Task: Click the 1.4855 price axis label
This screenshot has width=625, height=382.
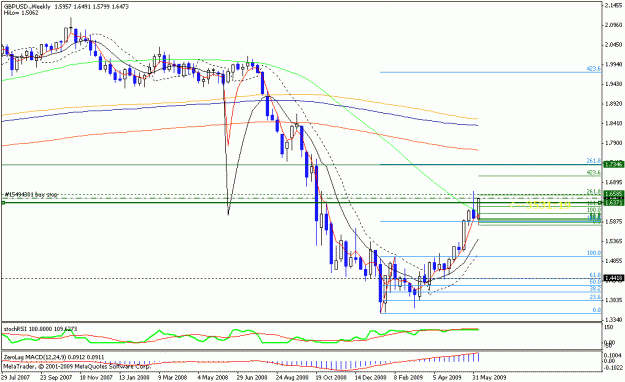Action: (613, 260)
